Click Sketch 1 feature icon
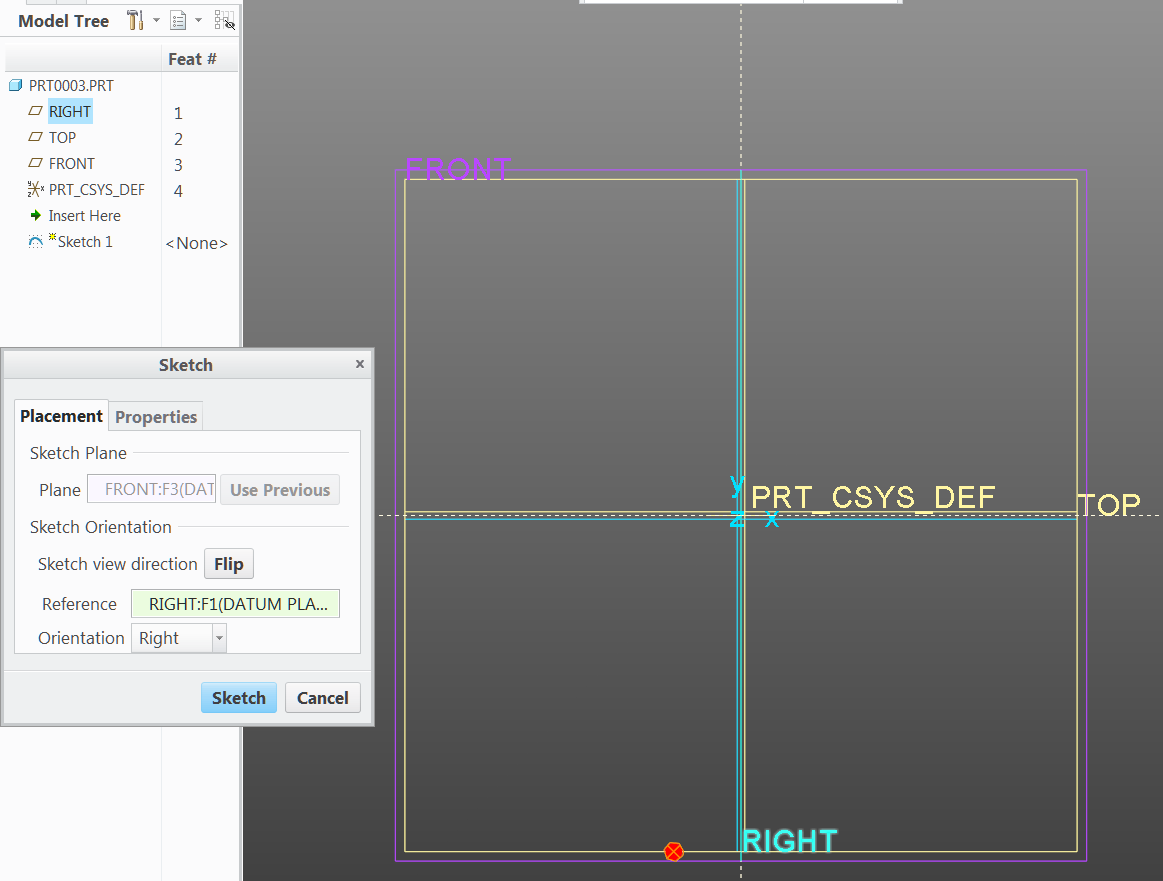 point(36,241)
